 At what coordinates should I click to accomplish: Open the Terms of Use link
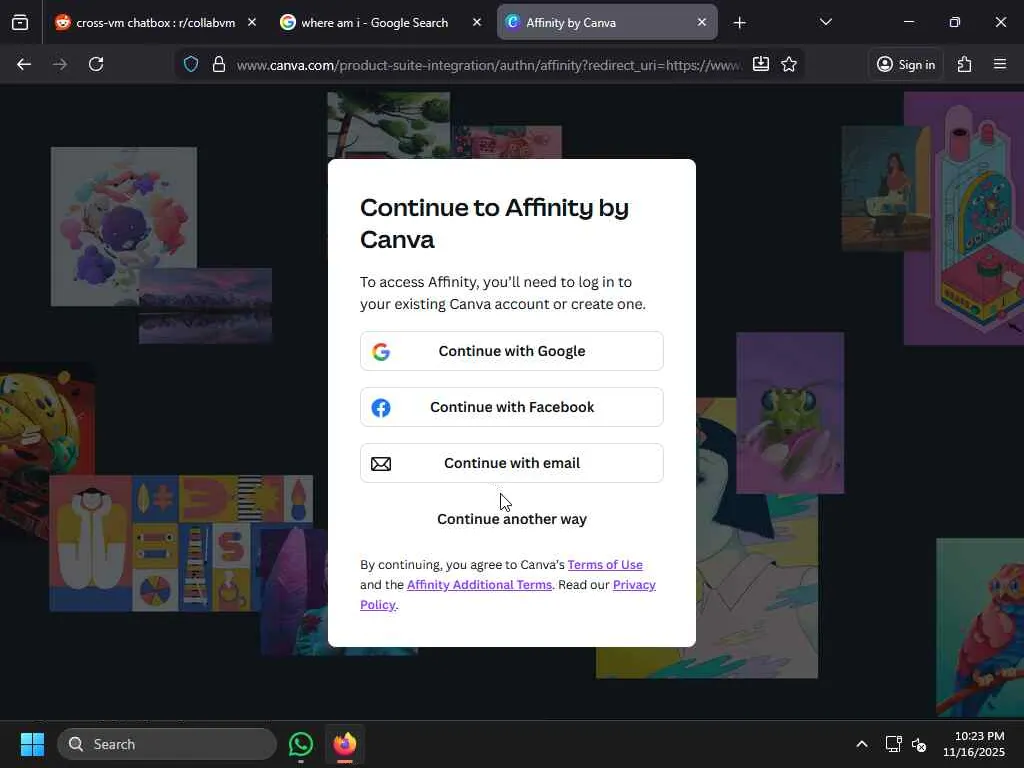(605, 565)
